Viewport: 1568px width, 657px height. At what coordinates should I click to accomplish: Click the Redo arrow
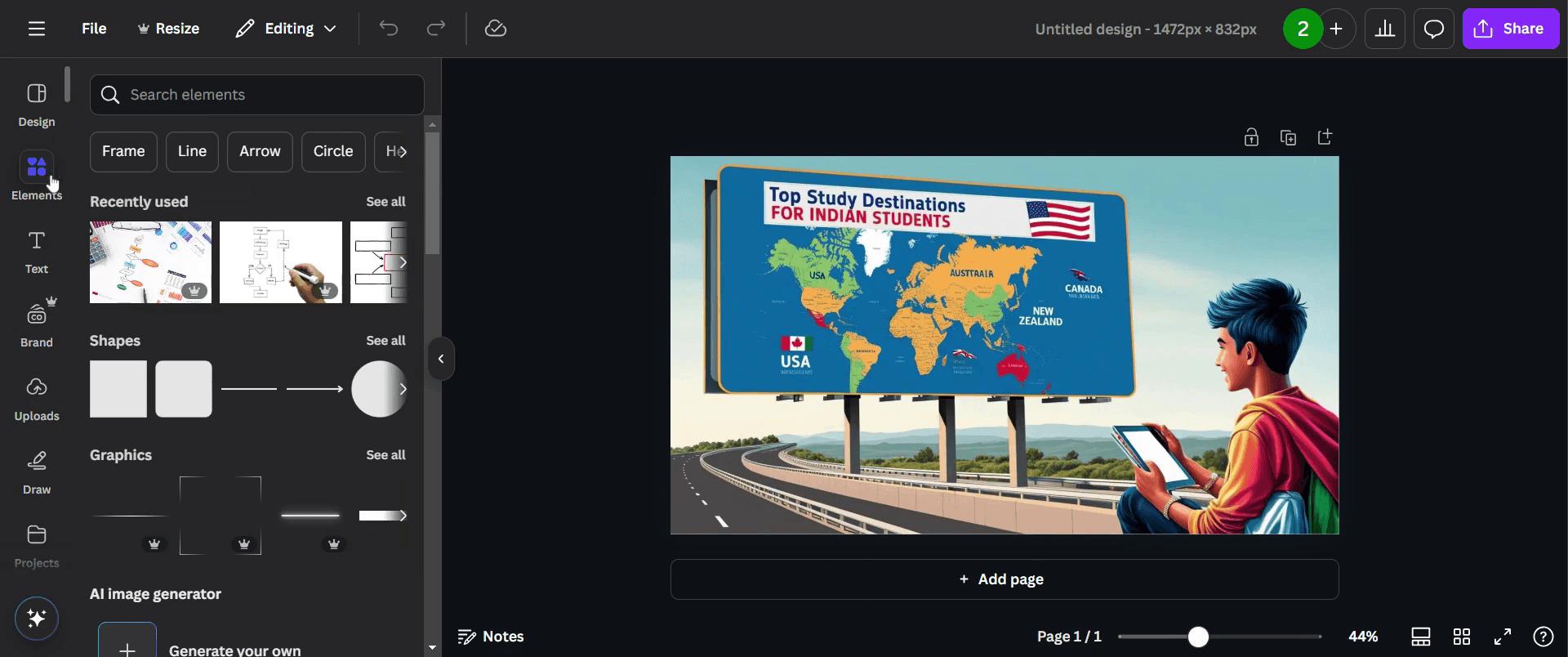pos(436,29)
